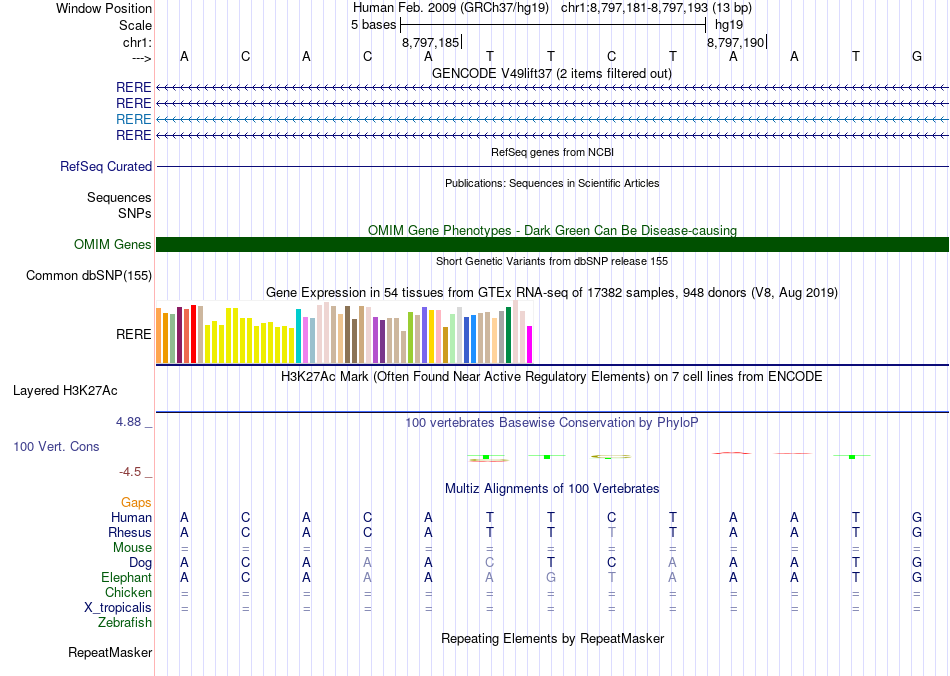The image size is (950, 676).
Task: Open Short Genetic Variants from dbSNP title
Action: tap(552, 261)
